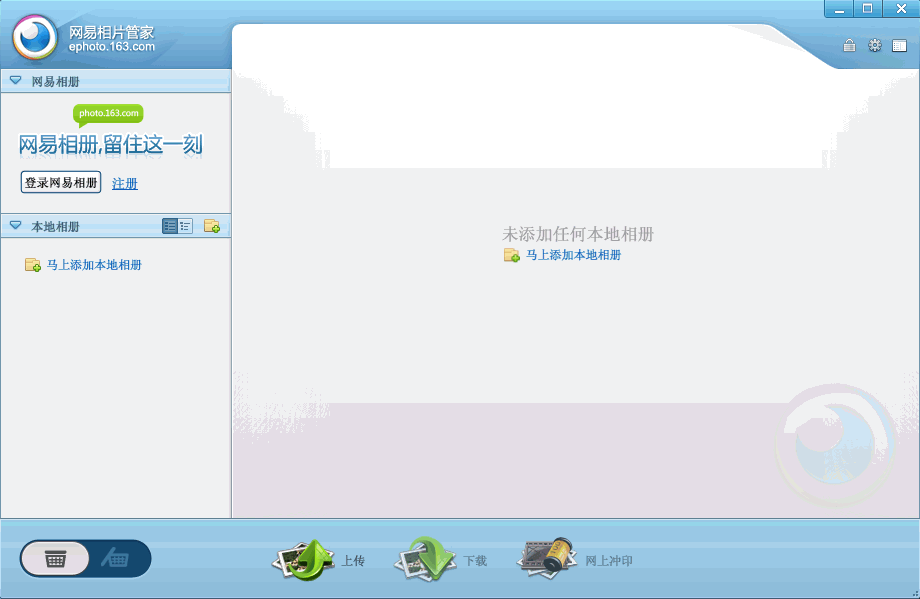Select the basket mode on bottom toggle
This screenshot has width=920, height=599.
coord(55,559)
